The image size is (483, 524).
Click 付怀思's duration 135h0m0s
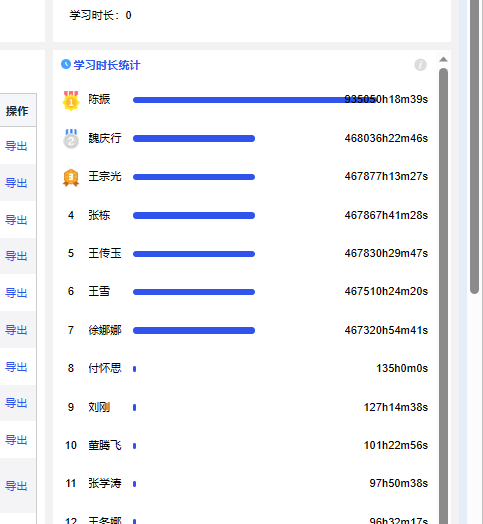[x=402, y=368]
